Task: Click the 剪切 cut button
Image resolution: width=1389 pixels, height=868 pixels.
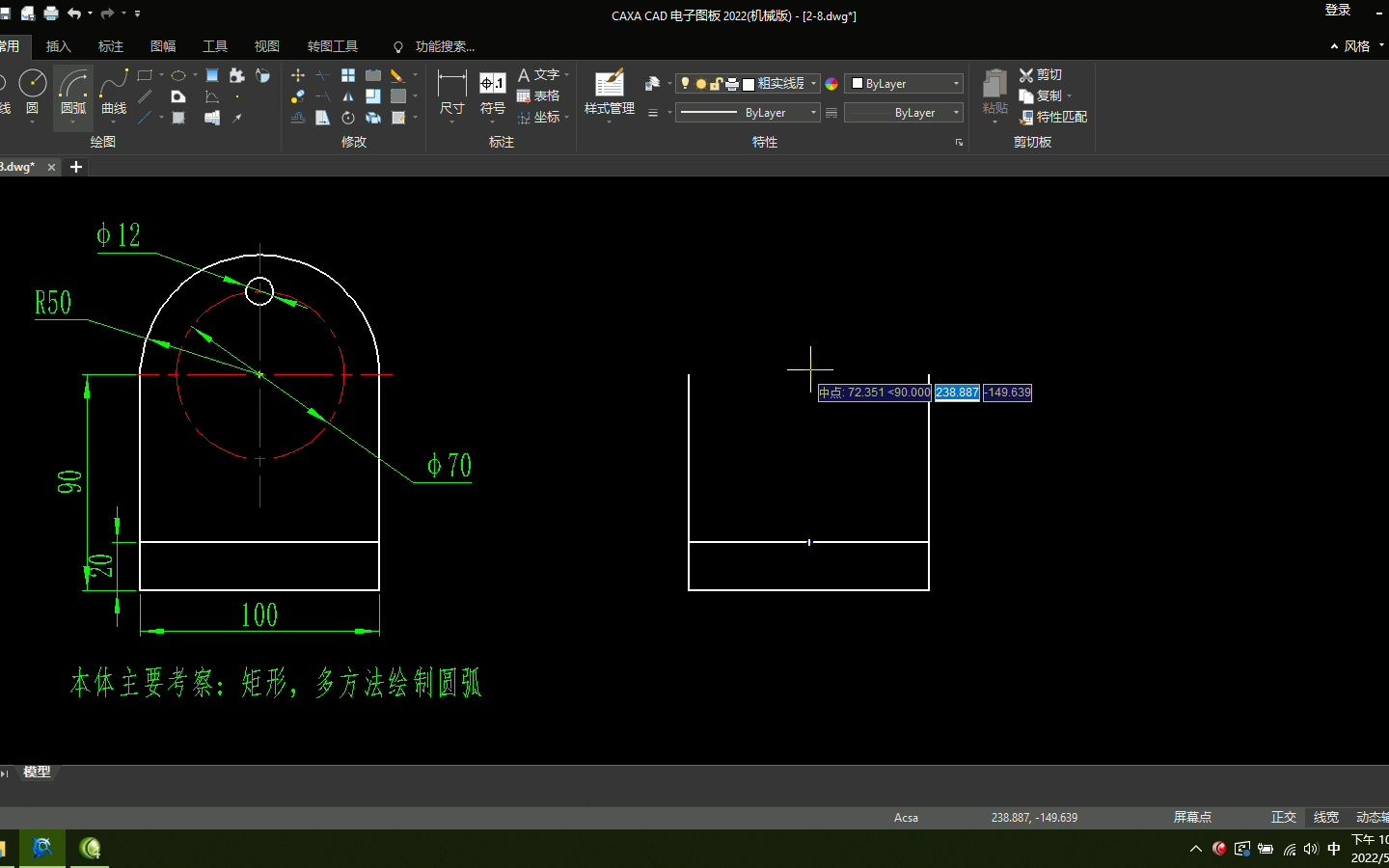Action: 1041,75
